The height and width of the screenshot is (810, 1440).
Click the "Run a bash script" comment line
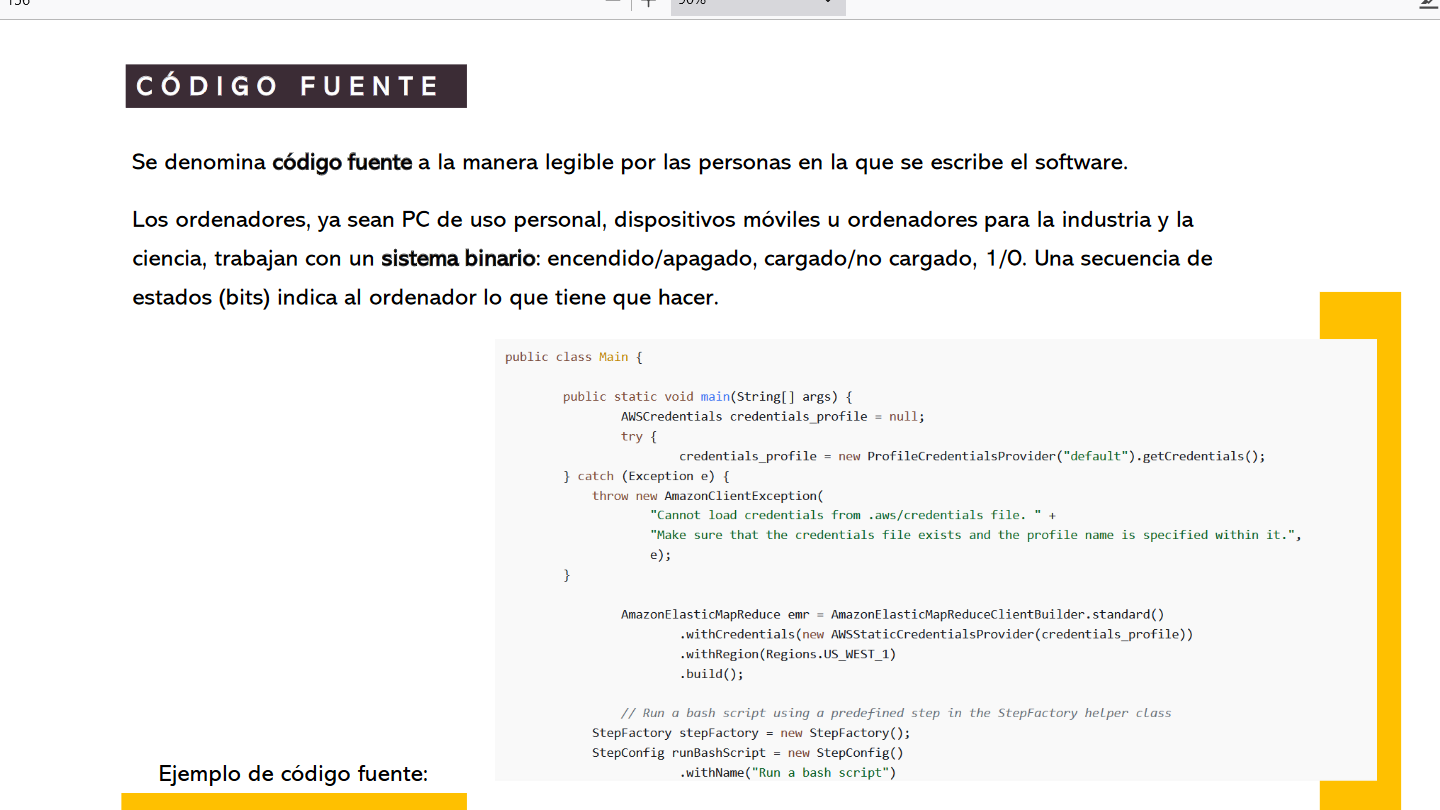[x=895, y=713]
